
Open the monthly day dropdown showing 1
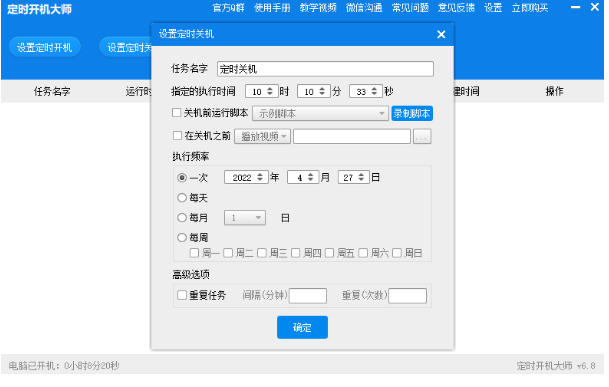click(x=245, y=218)
